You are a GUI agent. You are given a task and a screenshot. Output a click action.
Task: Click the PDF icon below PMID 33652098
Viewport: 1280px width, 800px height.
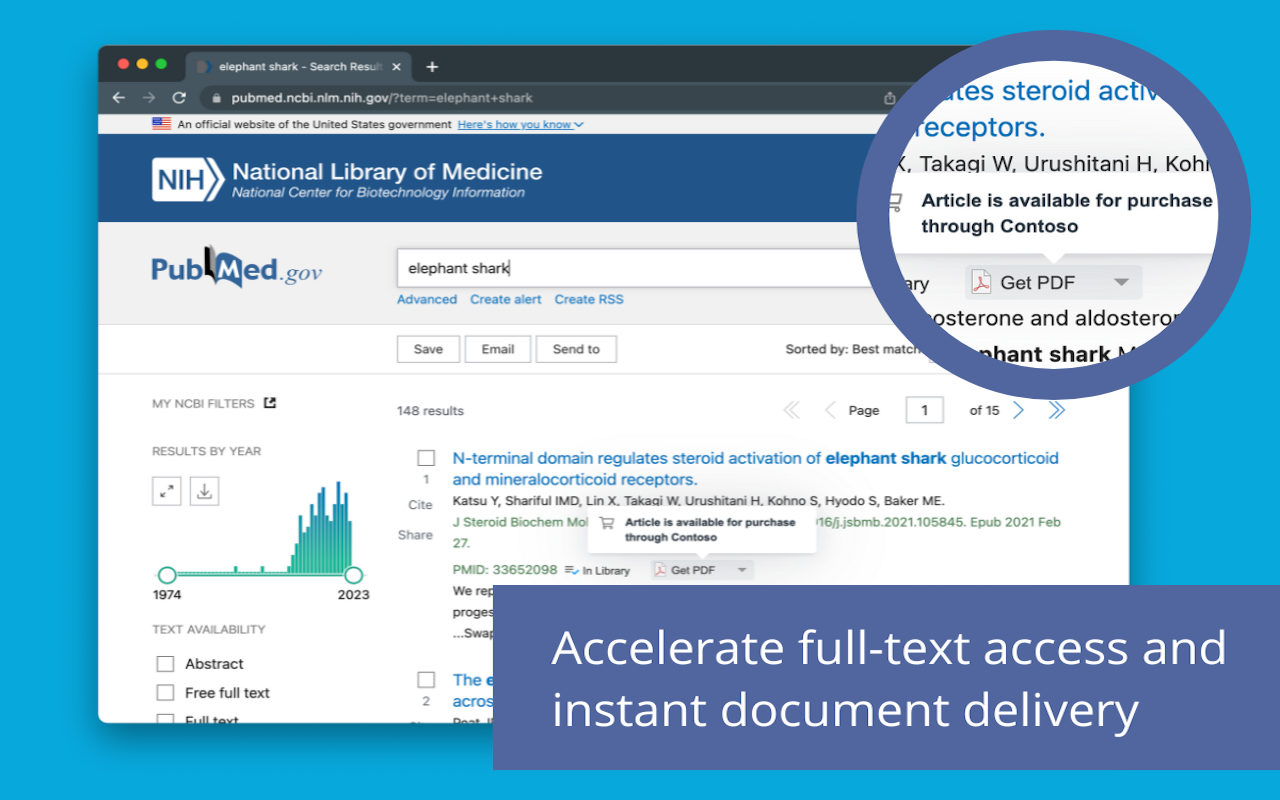tap(659, 570)
